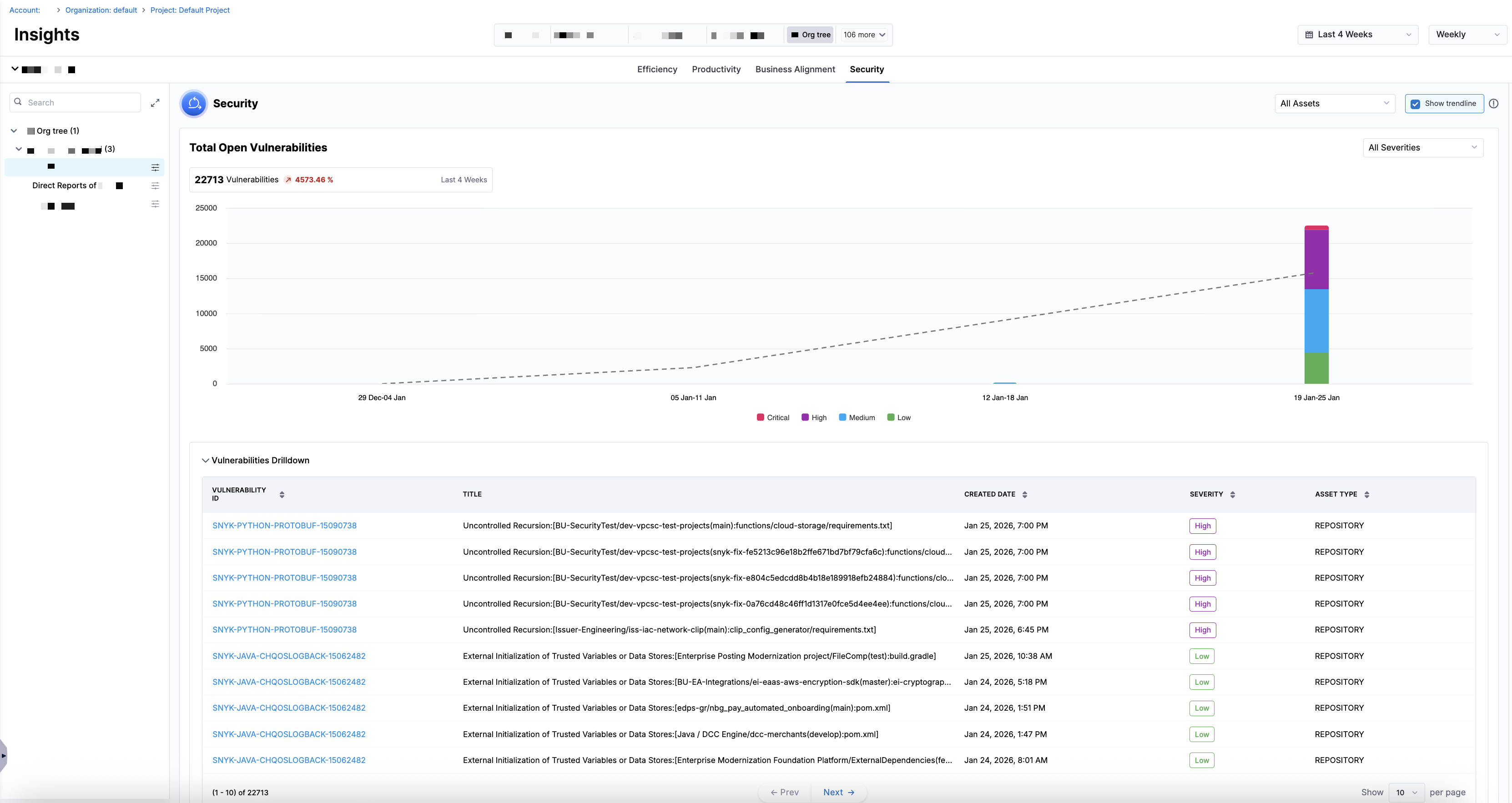Click the expand icon next to Search
Viewport: 1512px width, 803px height.
pos(155,103)
